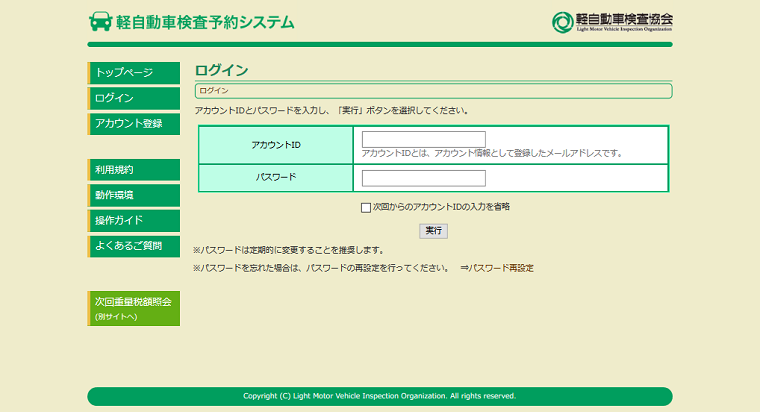Open よくあるご質問 in the sidebar
Viewport: 760px width, 412px height.
134,246
